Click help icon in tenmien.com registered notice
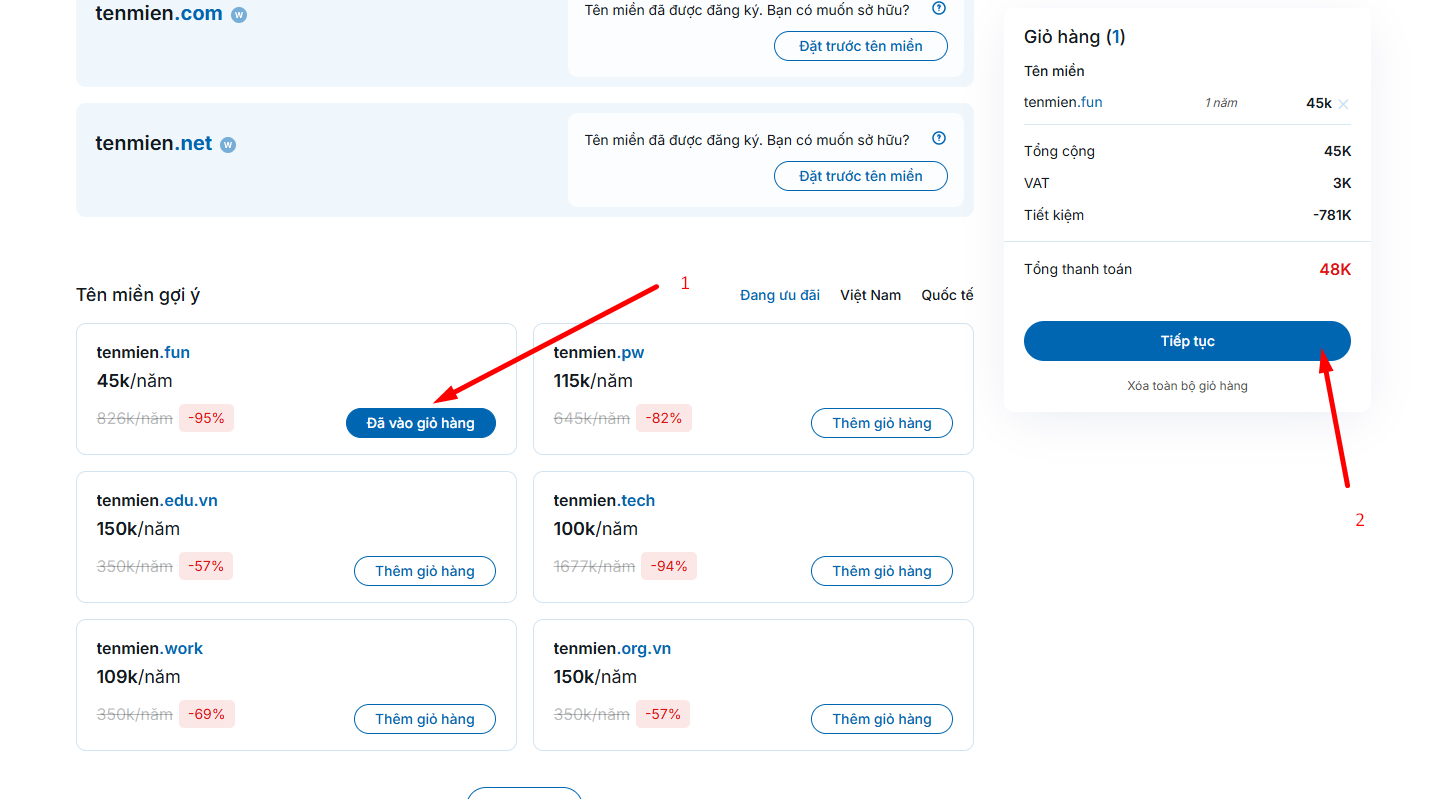 tap(939, 9)
